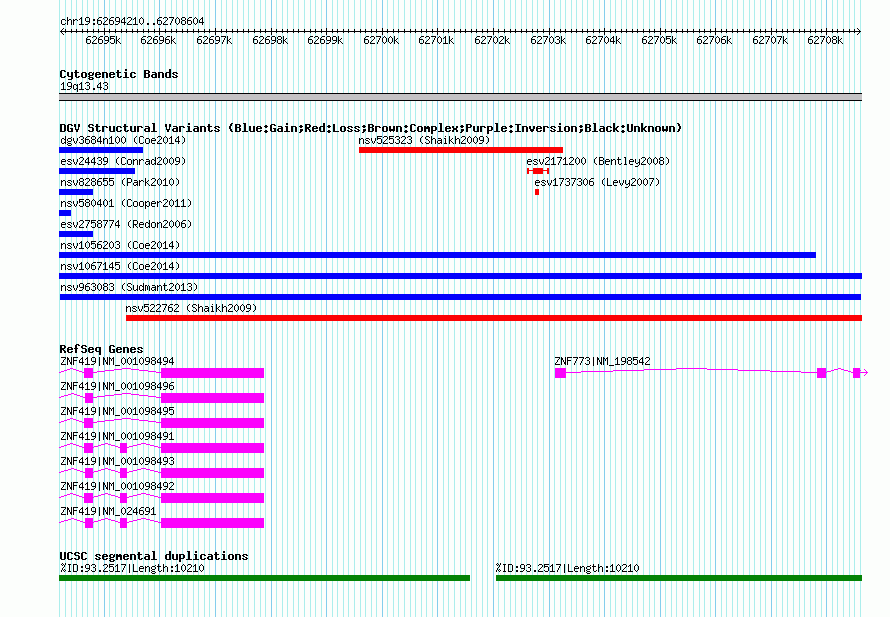Open the nsv522762 (Shaikh2009) red loss bar
The width and height of the screenshot is (890, 617).
(x=494, y=318)
